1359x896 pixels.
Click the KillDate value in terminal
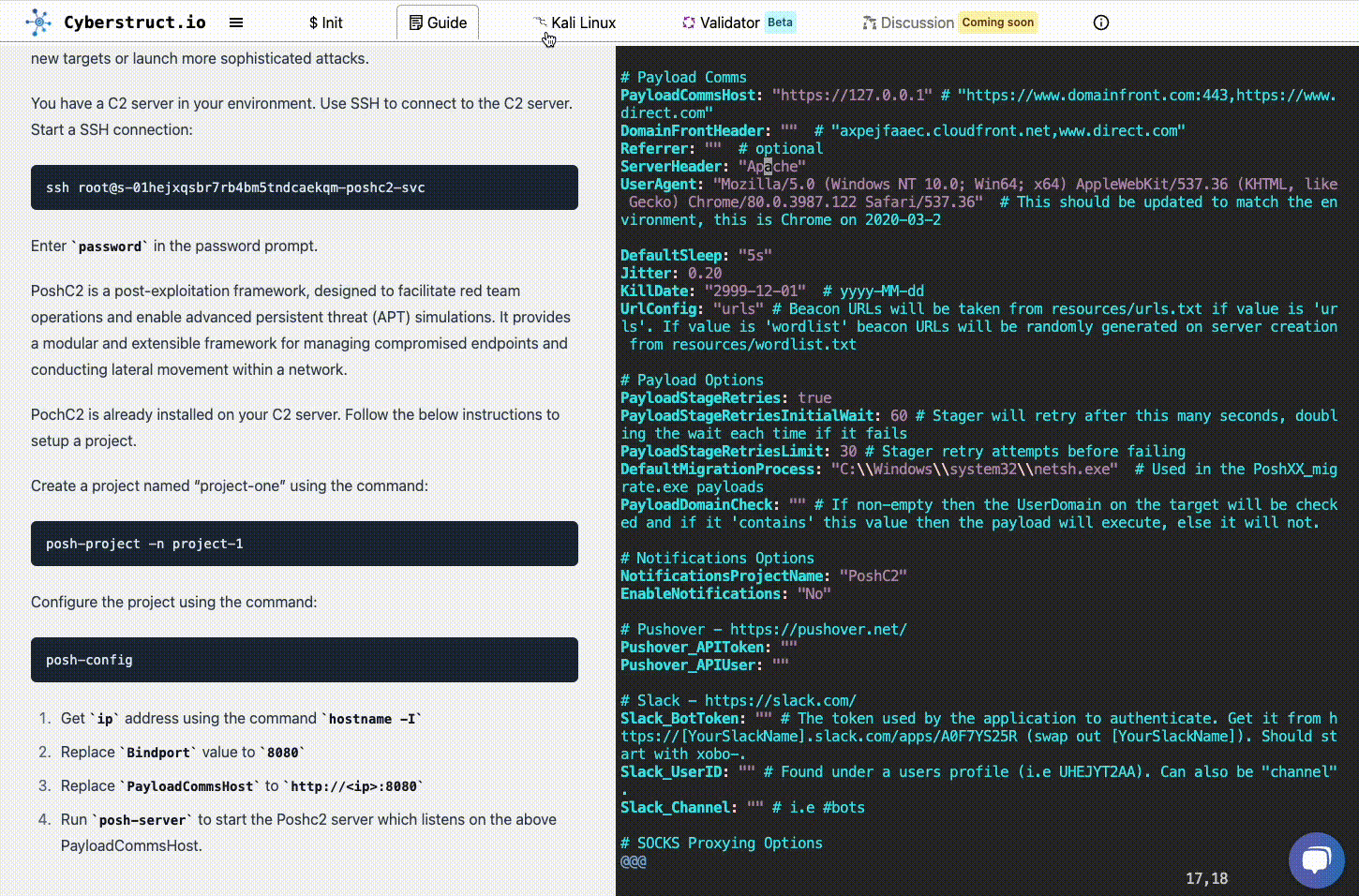[754, 291]
